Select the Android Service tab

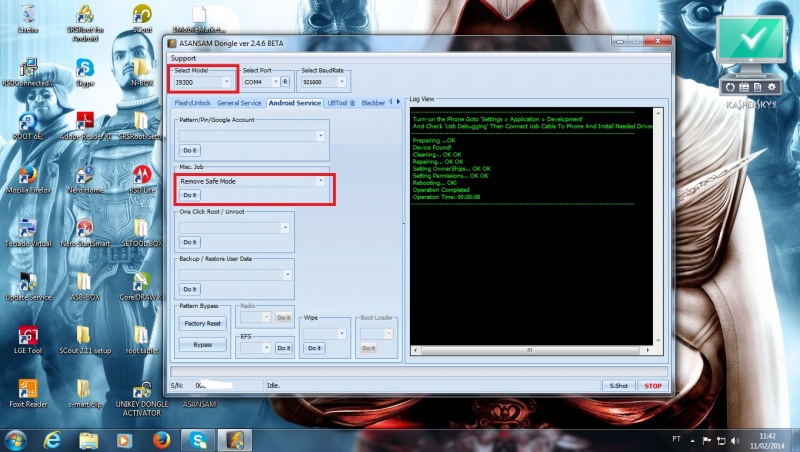pyautogui.click(x=295, y=103)
